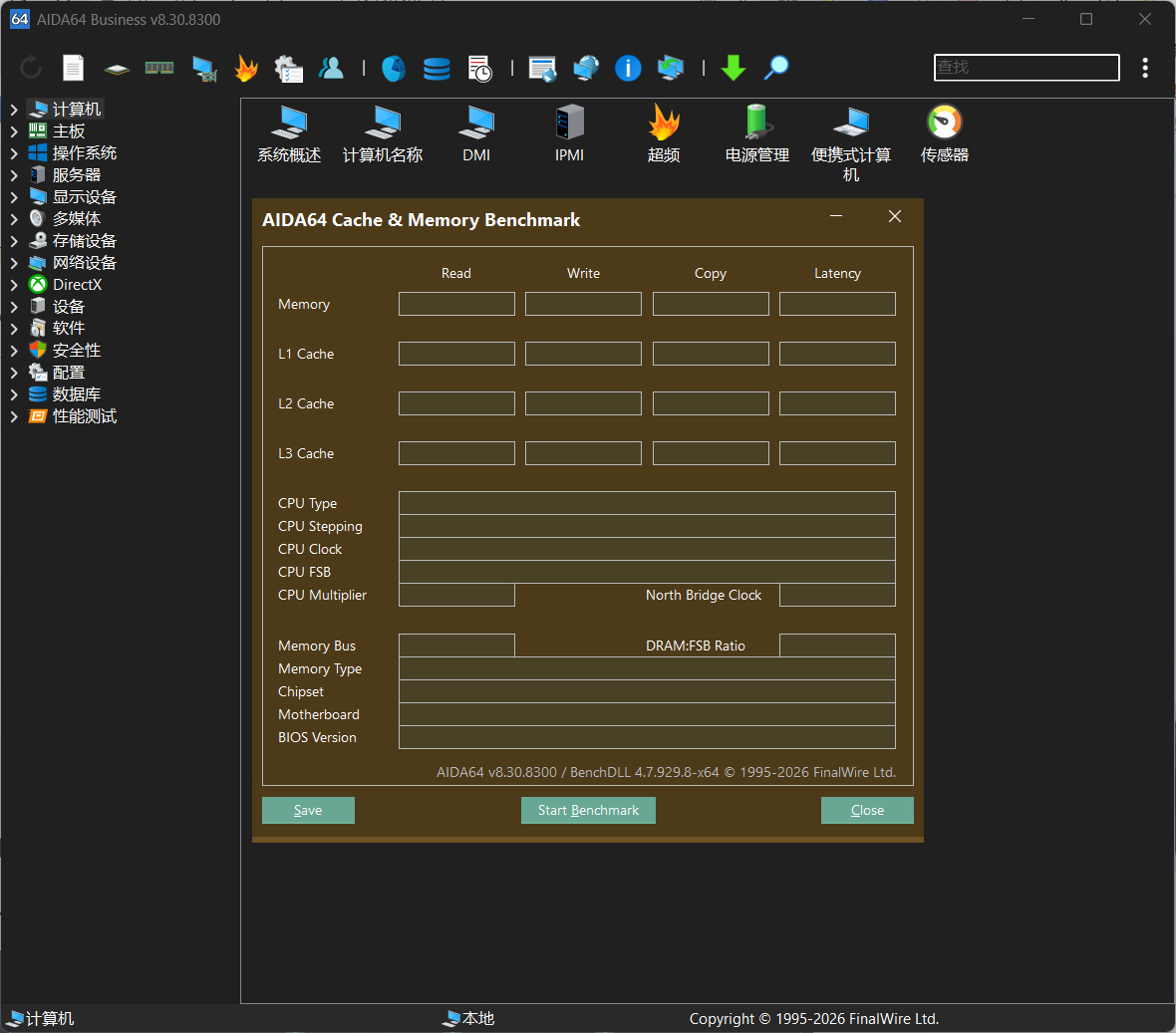Click the document-with-clock toolbar icon

click(x=479, y=68)
